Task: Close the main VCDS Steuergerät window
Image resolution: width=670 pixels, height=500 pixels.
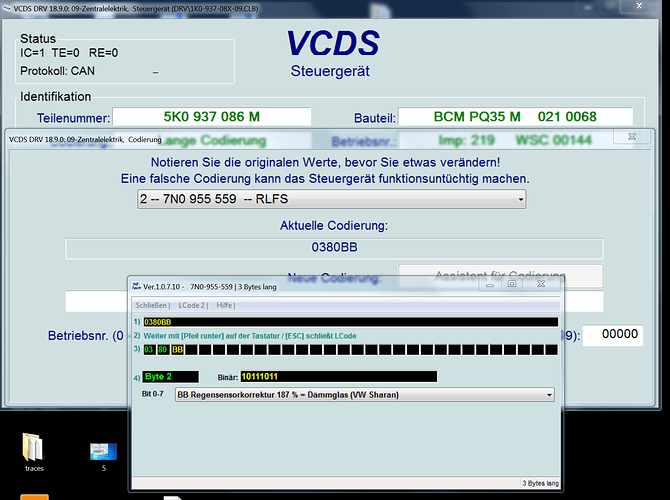Action: click(x=639, y=6)
